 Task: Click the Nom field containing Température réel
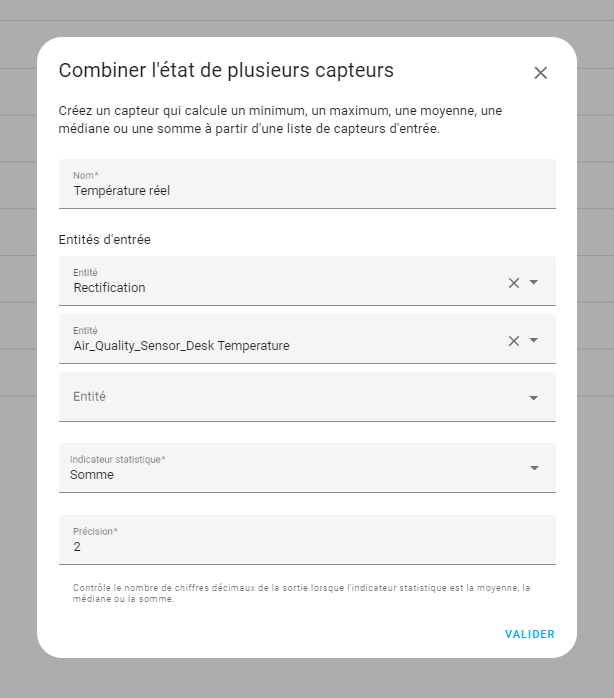click(300, 189)
